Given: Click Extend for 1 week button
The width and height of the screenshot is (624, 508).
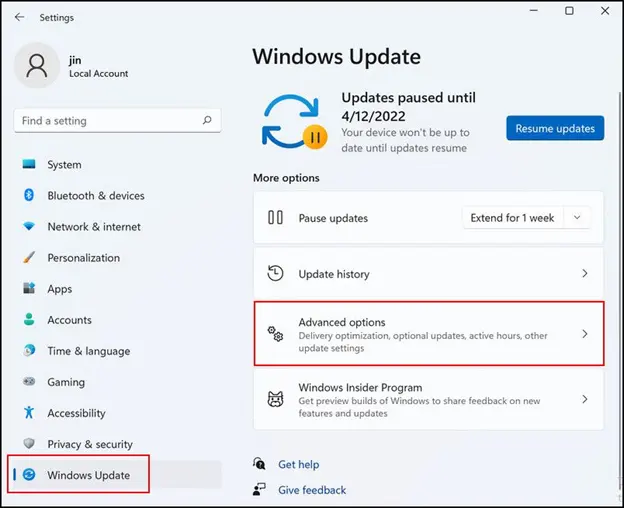Looking at the screenshot, I should click(x=513, y=218).
